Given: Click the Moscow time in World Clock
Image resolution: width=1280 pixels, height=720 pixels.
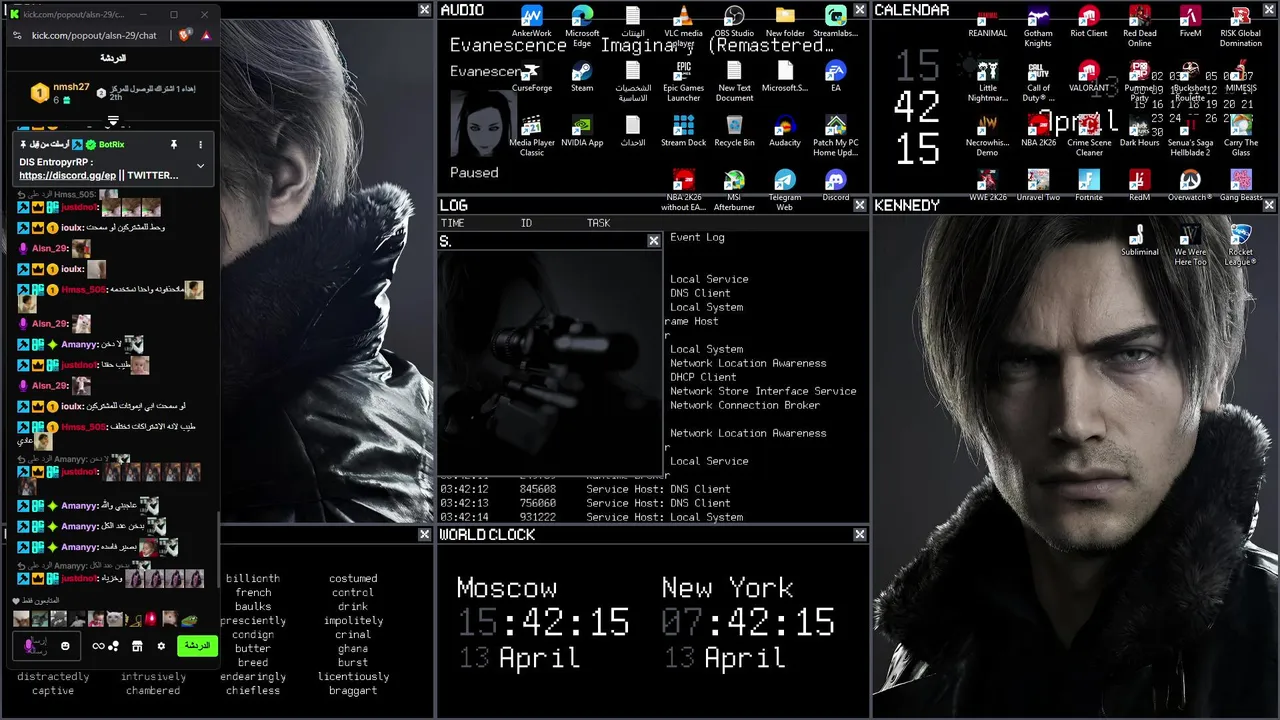Looking at the screenshot, I should pyautogui.click(x=543, y=622).
